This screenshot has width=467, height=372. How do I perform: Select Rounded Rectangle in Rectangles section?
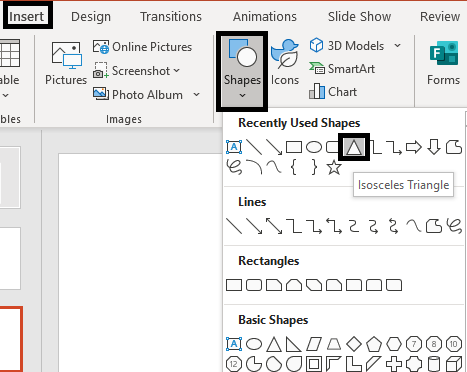coord(254,285)
